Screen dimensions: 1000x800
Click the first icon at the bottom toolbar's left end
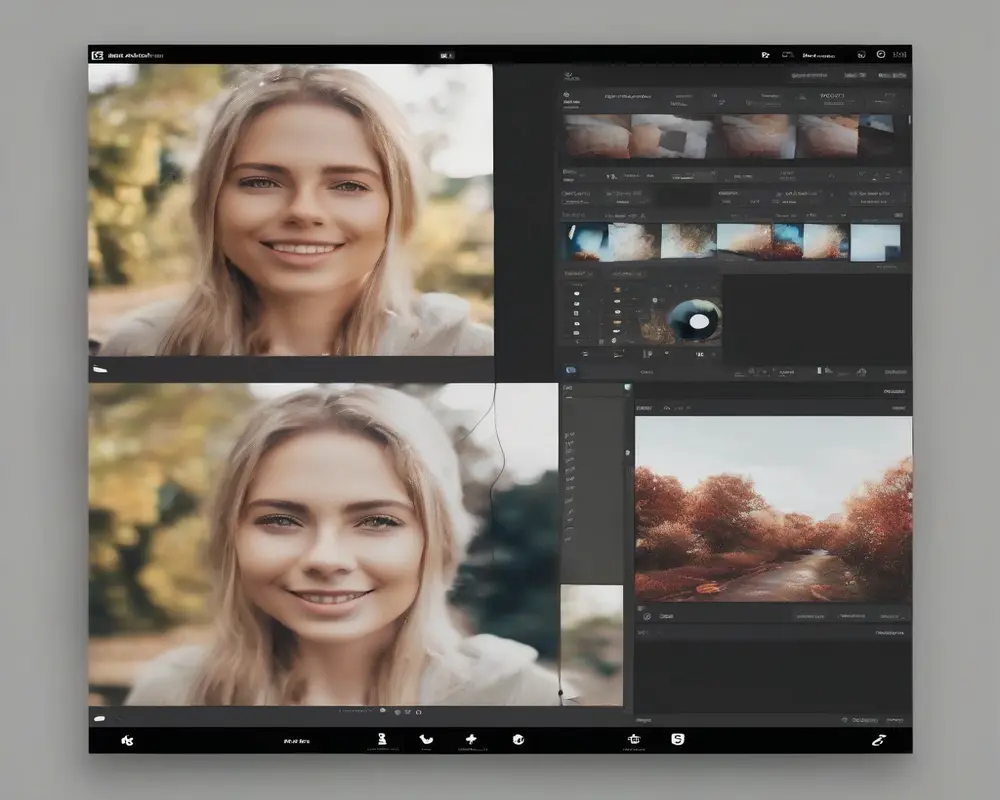[128, 741]
